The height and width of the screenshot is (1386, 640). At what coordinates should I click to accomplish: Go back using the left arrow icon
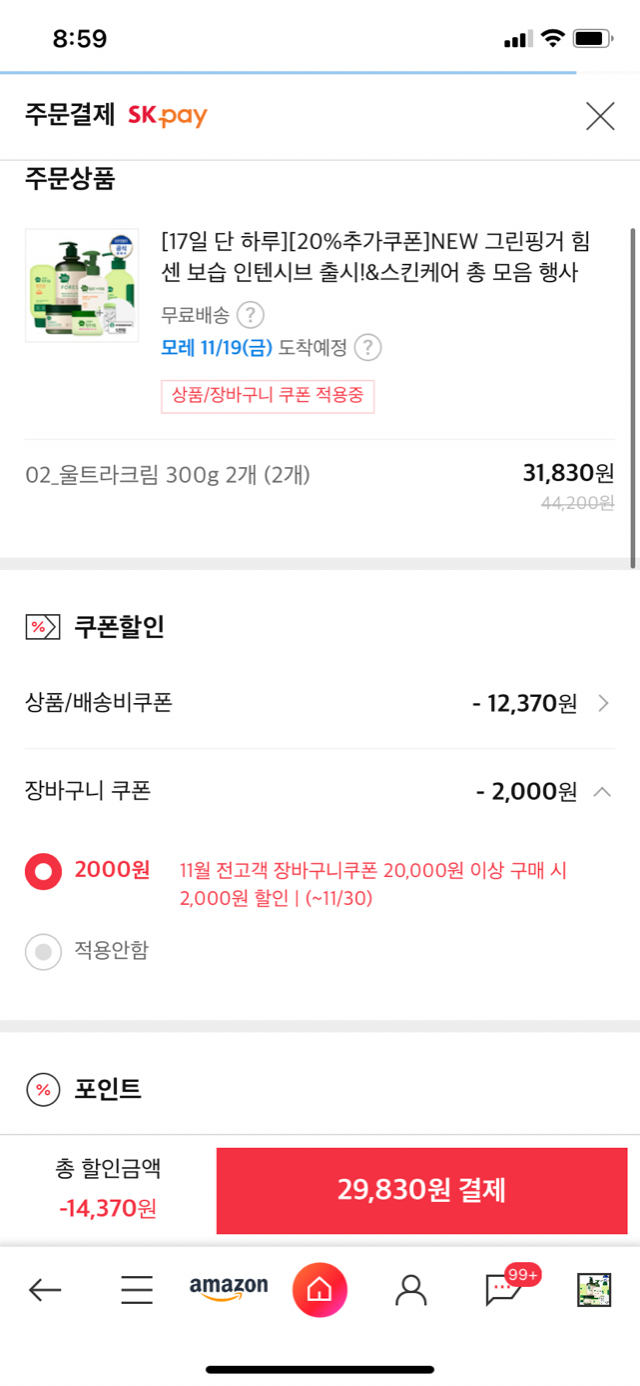tap(45, 1290)
